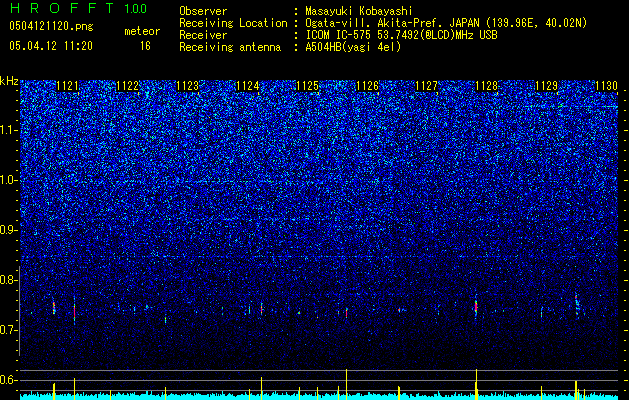Click the kHz axis unit label
The image size is (629, 400).
(x=9, y=81)
